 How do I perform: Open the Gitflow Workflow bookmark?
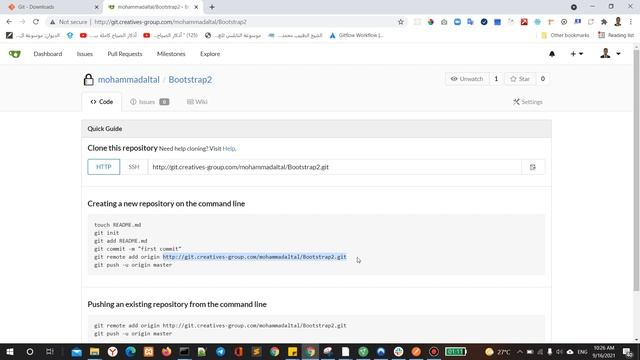point(356,36)
